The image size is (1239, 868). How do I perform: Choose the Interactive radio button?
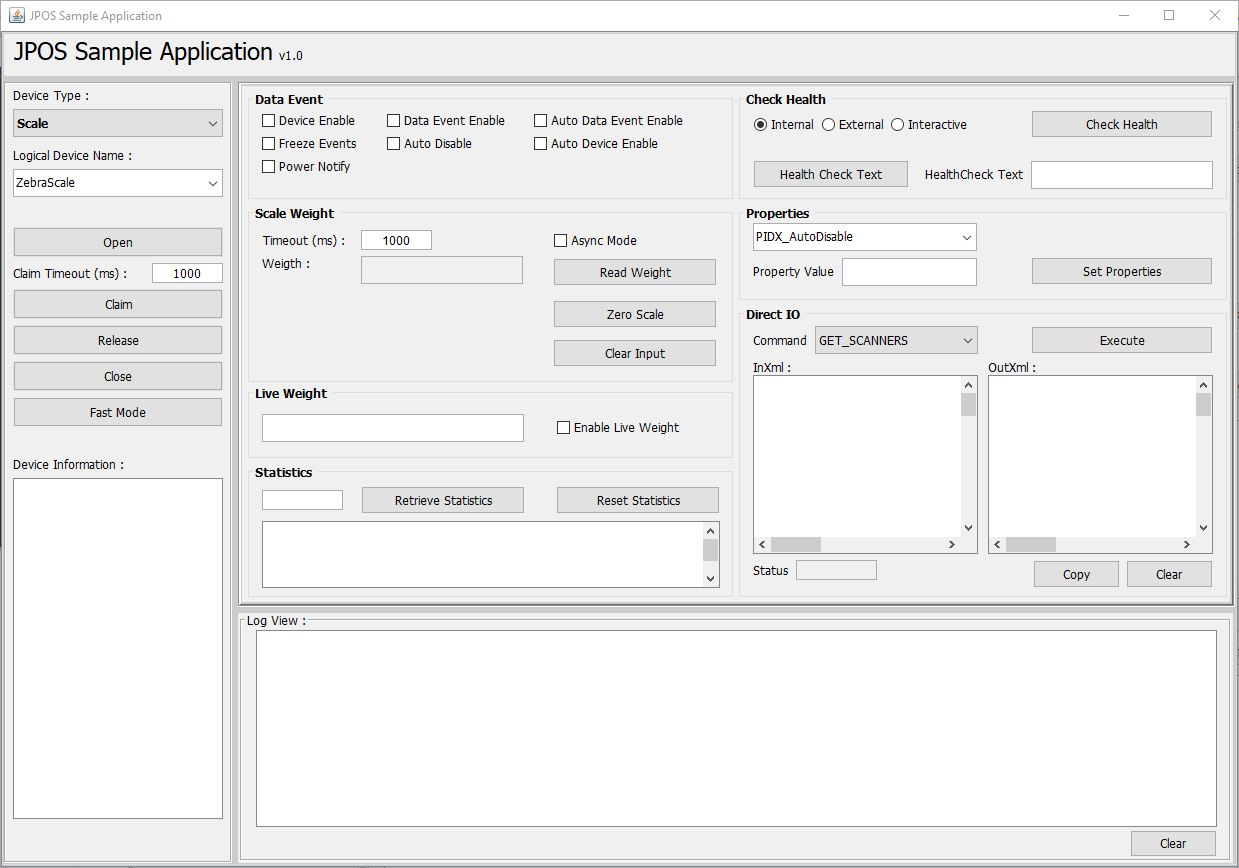tap(897, 125)
